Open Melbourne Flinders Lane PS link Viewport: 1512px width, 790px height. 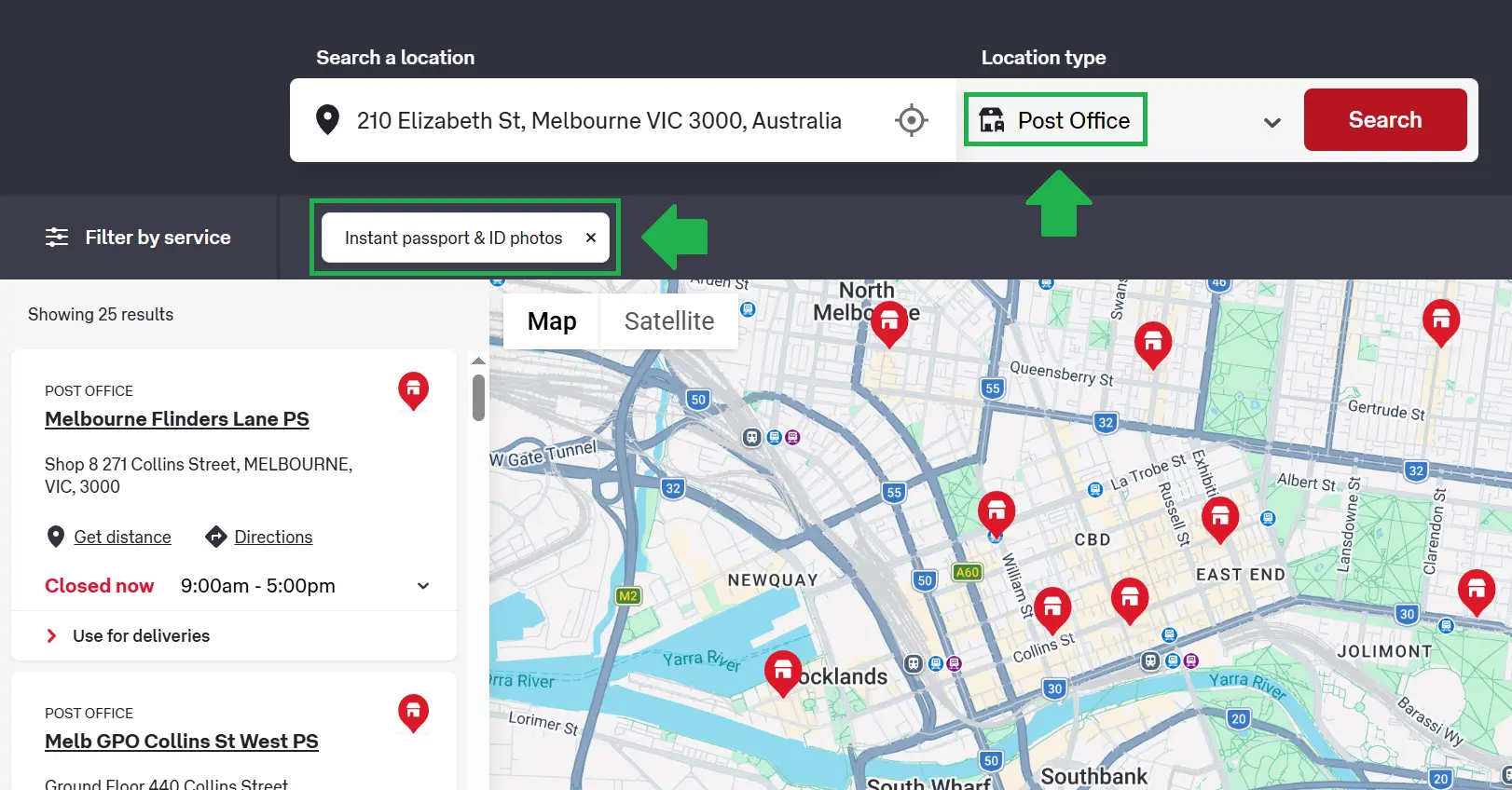click(177, 419)
